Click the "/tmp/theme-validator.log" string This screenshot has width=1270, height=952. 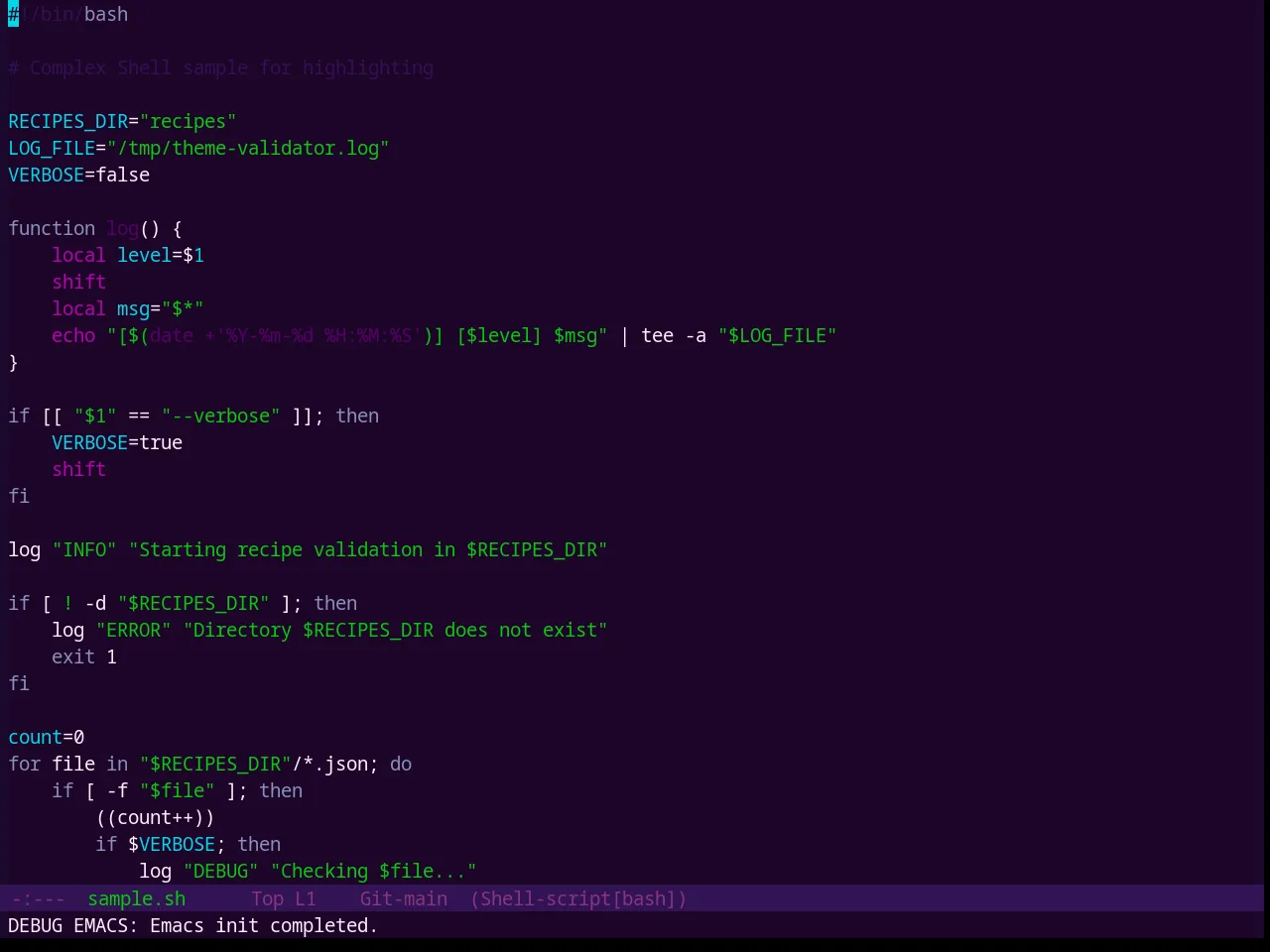pos(248,148)
